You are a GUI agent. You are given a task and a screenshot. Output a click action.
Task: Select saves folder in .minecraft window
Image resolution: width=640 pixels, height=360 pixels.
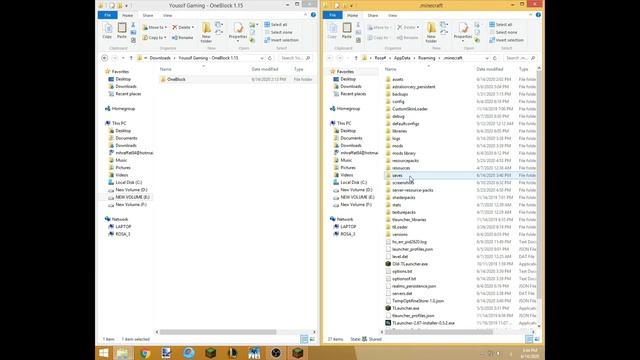[x=397, y=175]
